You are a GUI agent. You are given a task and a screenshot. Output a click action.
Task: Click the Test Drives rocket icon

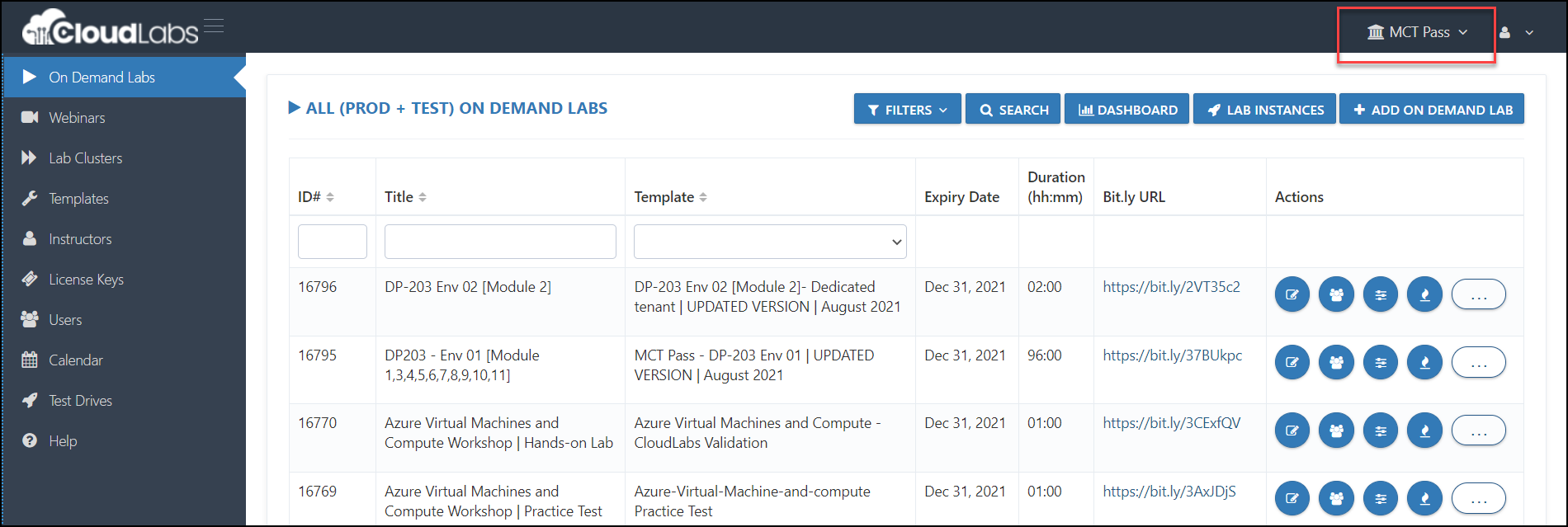point(30,400)
